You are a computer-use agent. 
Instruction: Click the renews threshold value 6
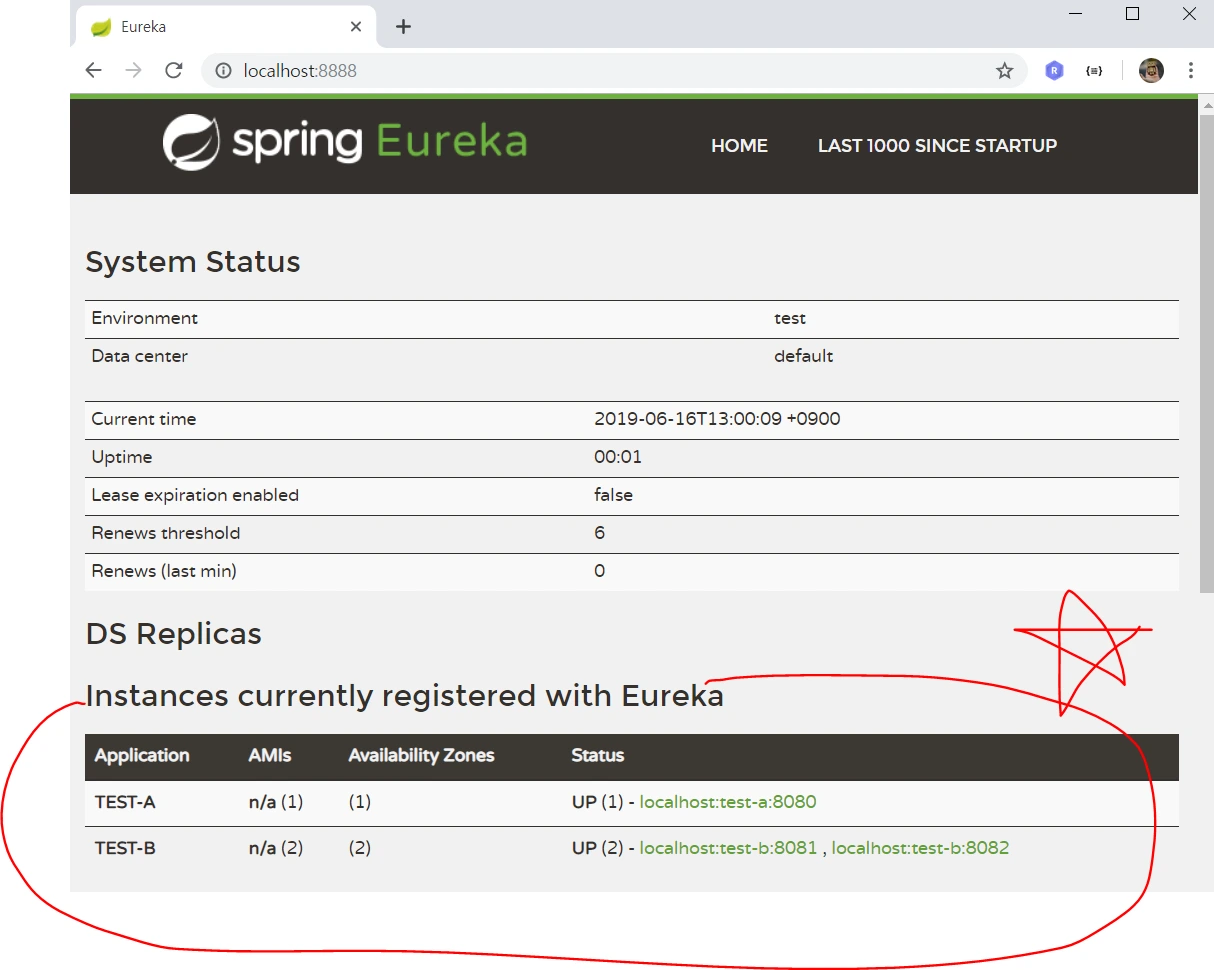(x=600, y=534)
